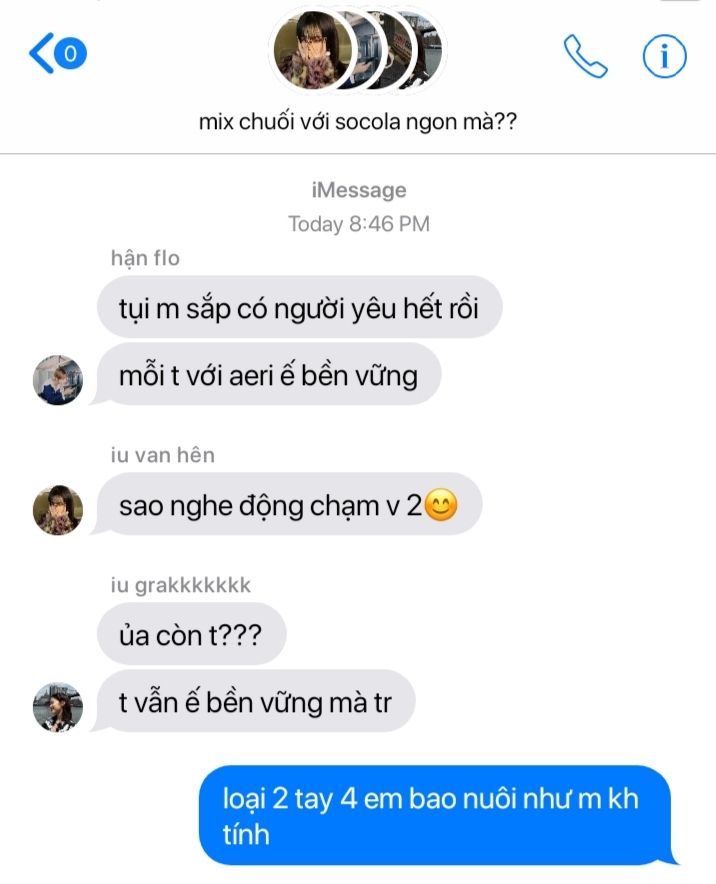This screenshot has width=716, height=884.
Task: Tap message 't vẫn ế bền vững mà tr'
Action: (253, 701)
